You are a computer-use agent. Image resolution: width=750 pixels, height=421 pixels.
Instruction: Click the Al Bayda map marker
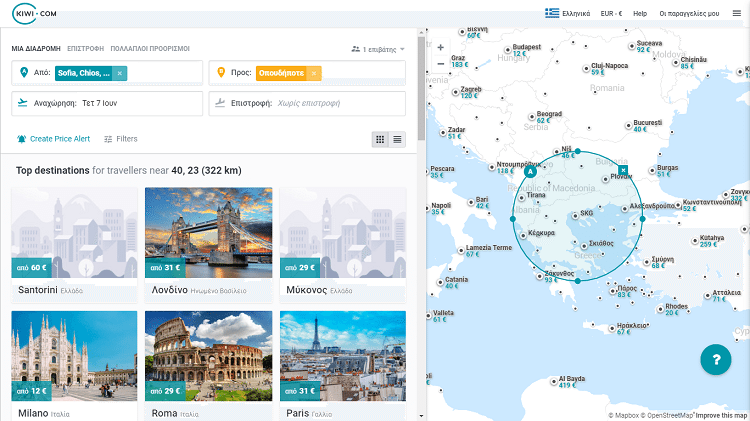554,382
